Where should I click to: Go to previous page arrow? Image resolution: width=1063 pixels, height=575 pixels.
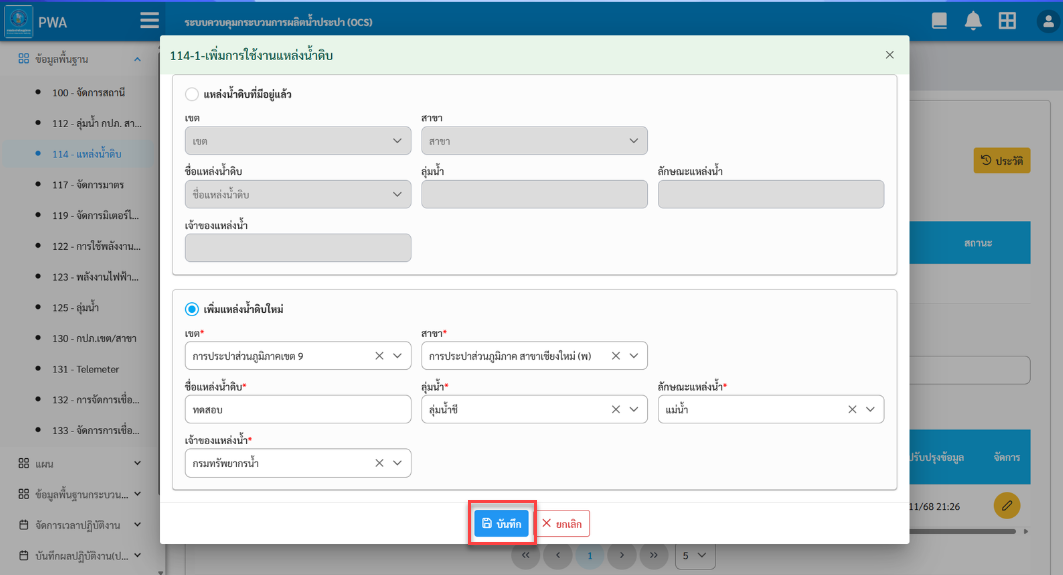pos(558,555)
